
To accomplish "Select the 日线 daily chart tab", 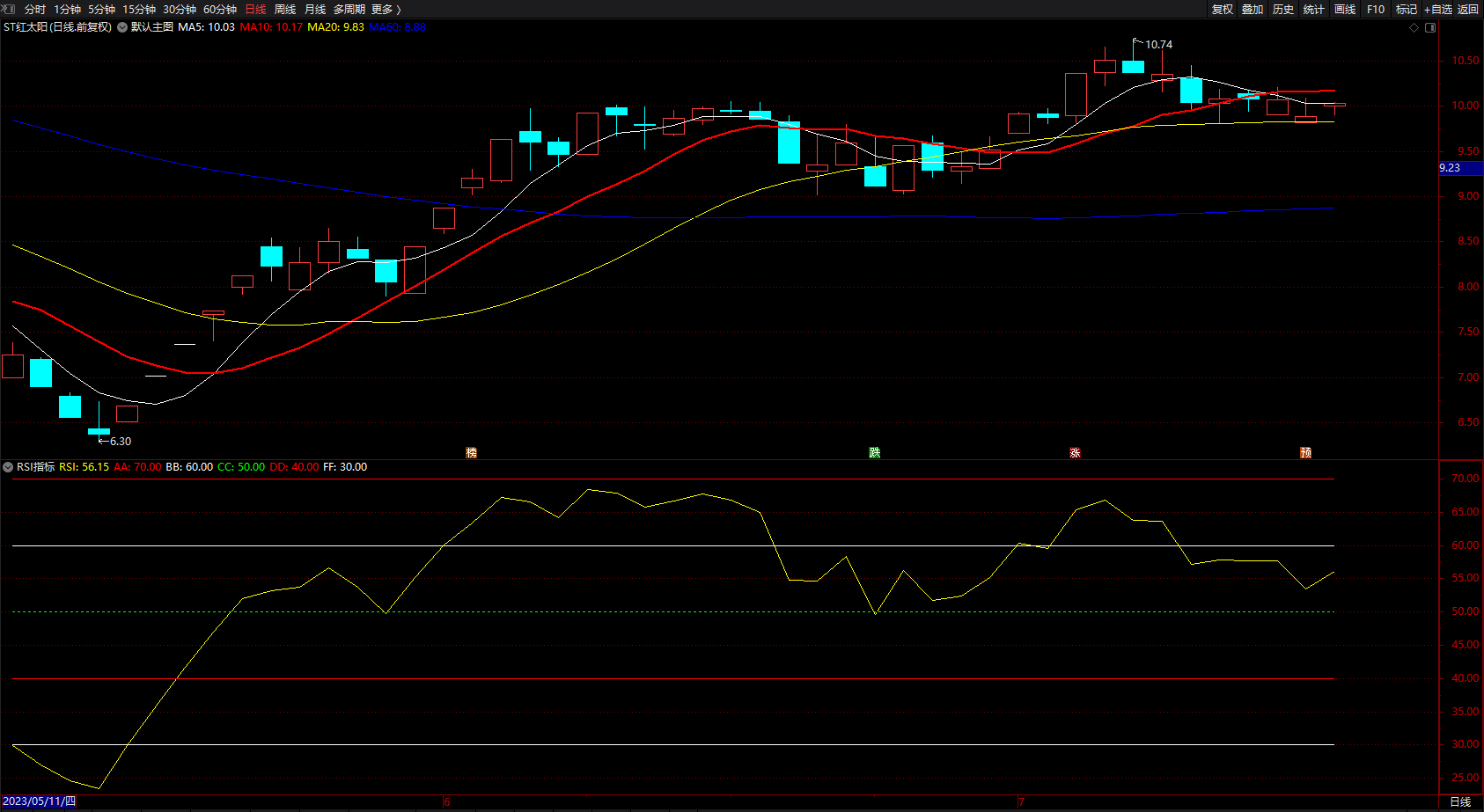I will point(255,10).
